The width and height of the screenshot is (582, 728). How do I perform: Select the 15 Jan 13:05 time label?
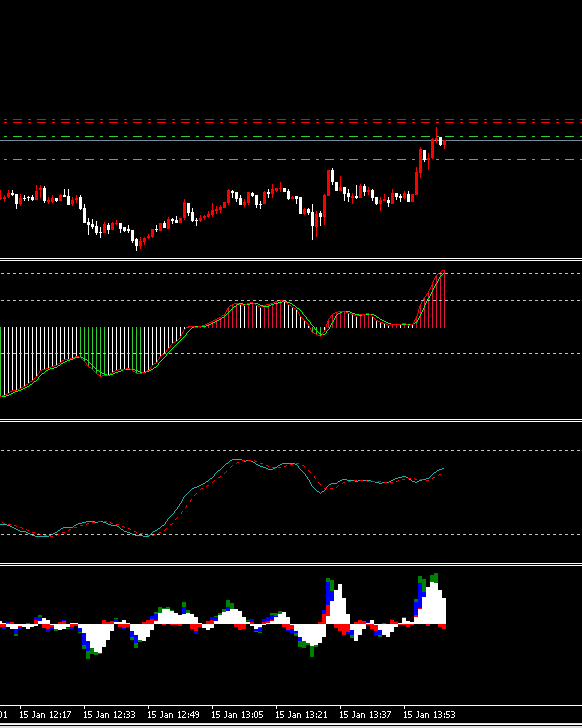[x=237, y=715]
